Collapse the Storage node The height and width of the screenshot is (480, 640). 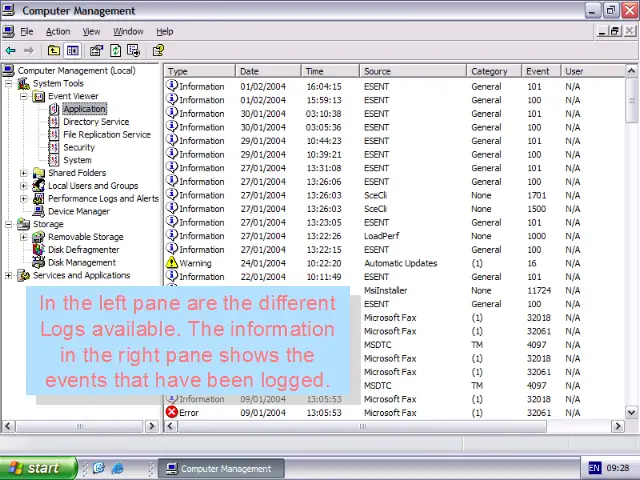click(x=9, y=224)
